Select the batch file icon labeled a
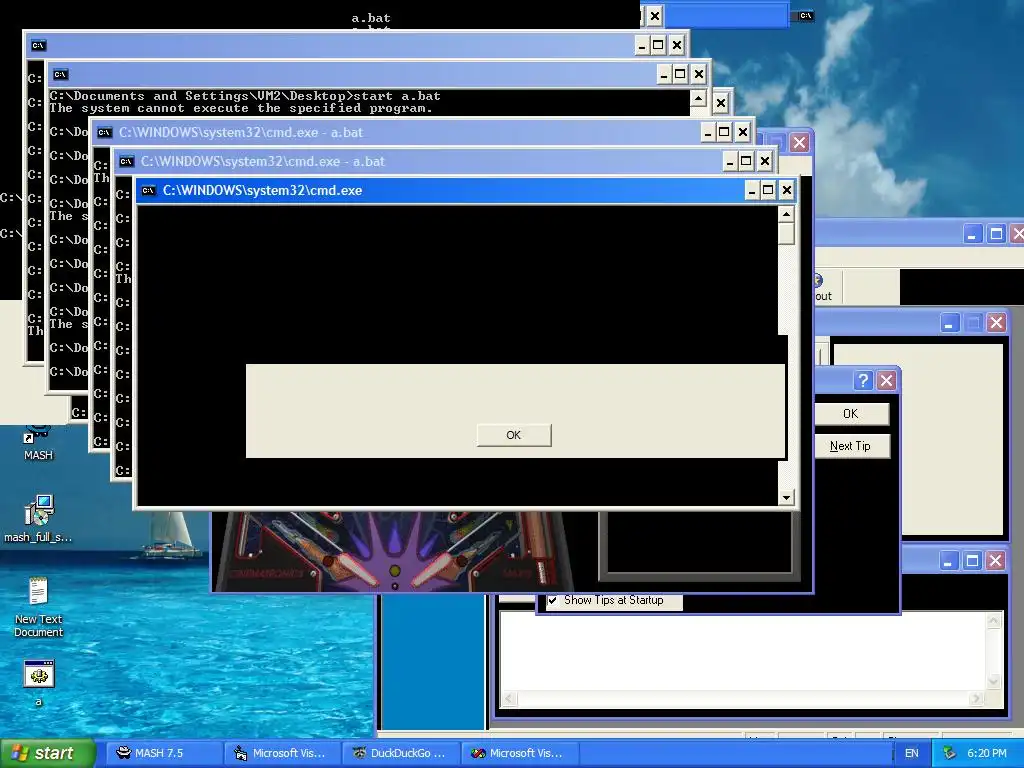The height and width of the screenshot is (768, 1024). (39, 682)
